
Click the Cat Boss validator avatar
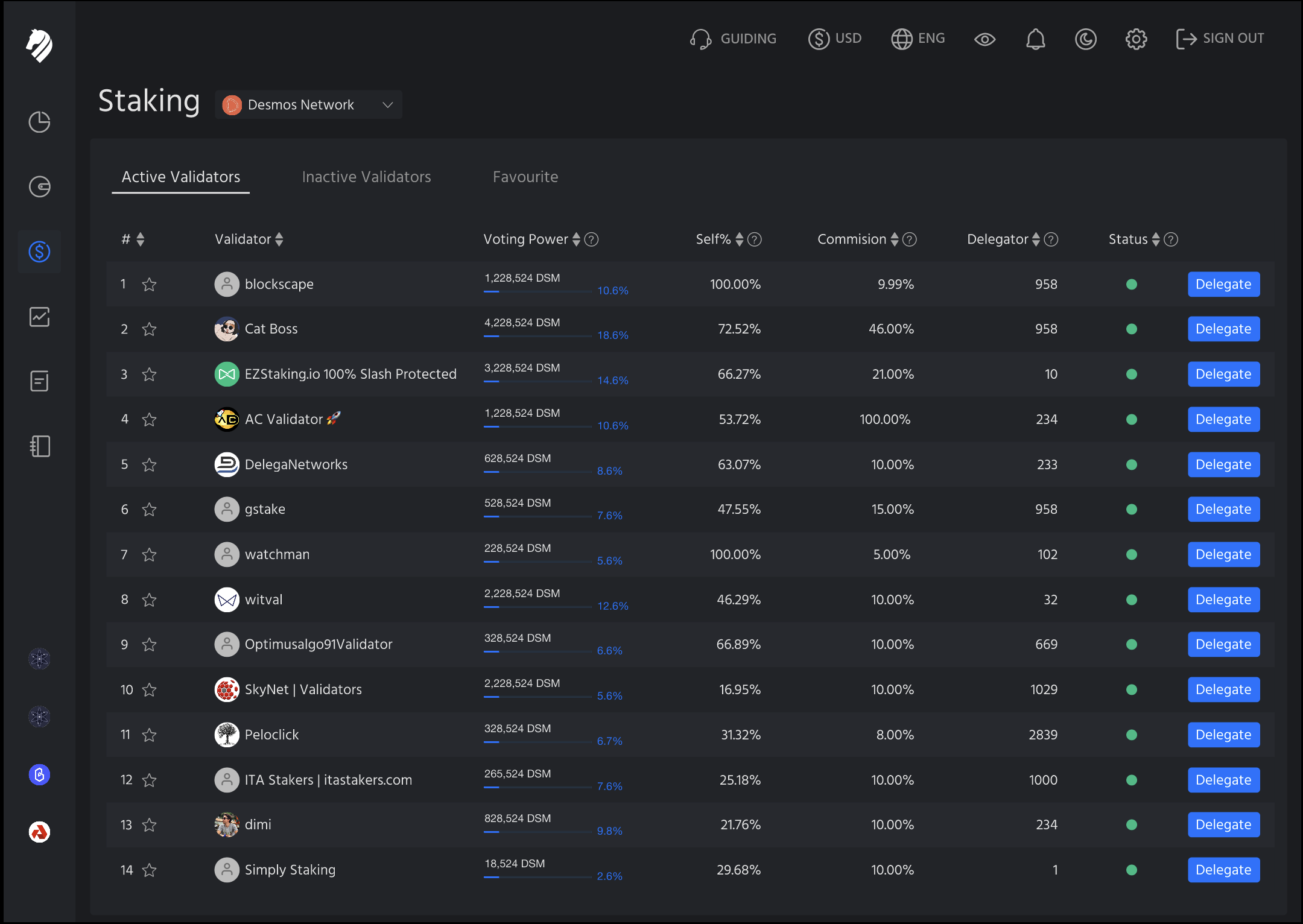tap(227, 329)
